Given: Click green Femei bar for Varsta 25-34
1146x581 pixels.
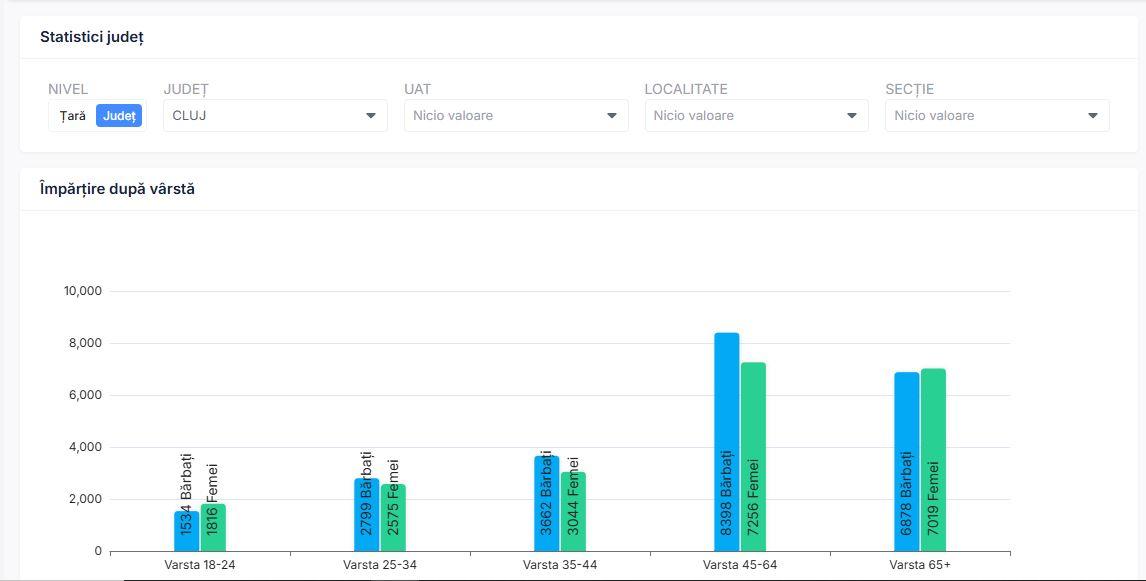Looking at the screenshot, I should coord(393,517).
